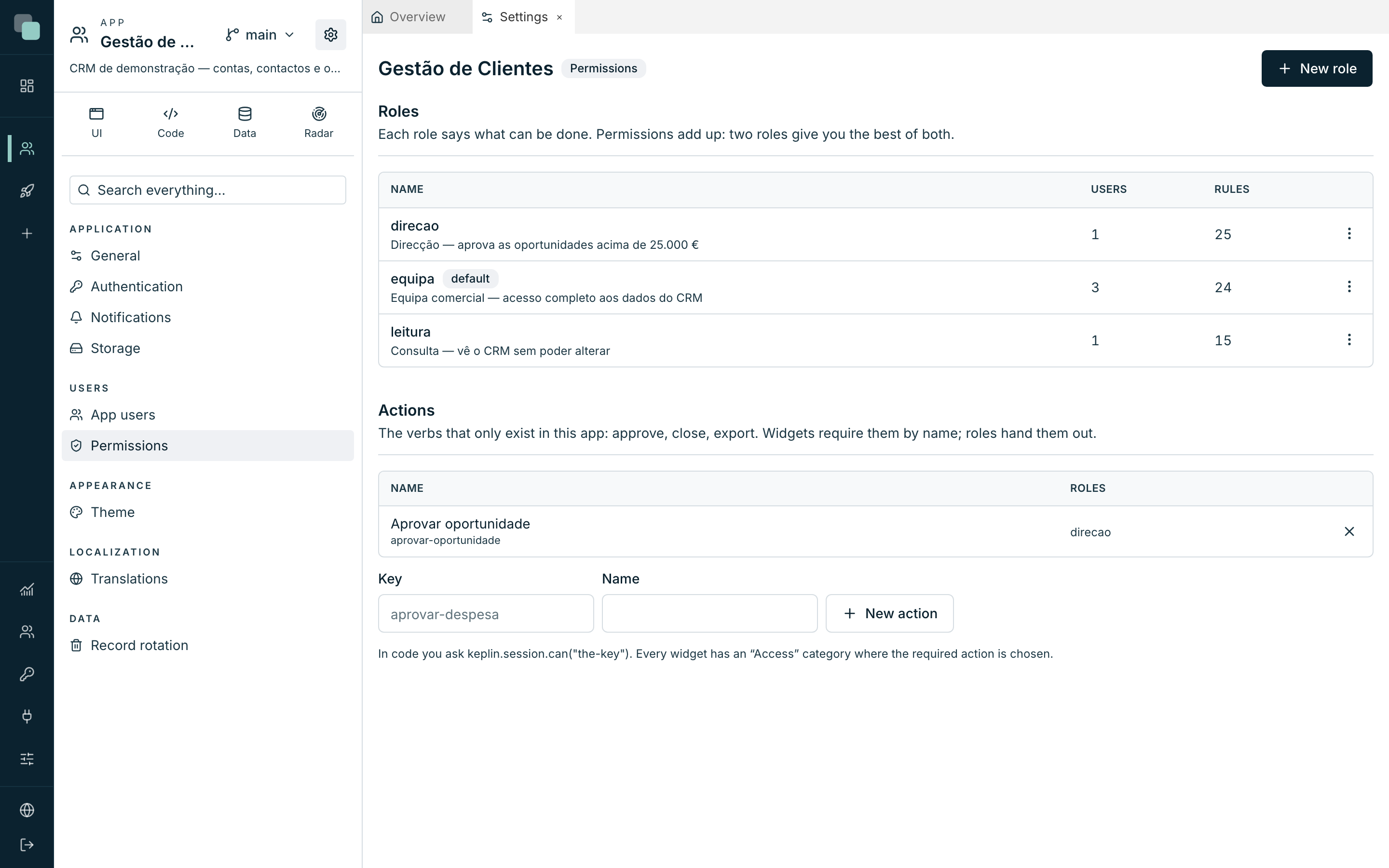Open the plug icon in left rail
This screenshot has width=1389, height=868.
point(27,716)
